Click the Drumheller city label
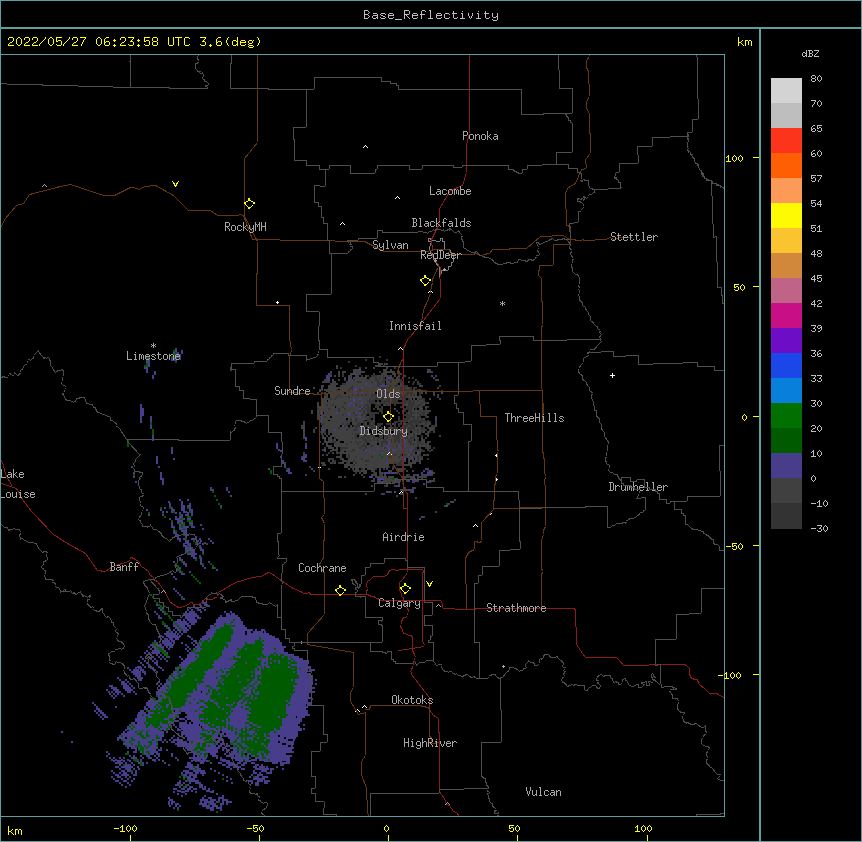This screenshot has height=842, width=862. [x=638, y=487]
